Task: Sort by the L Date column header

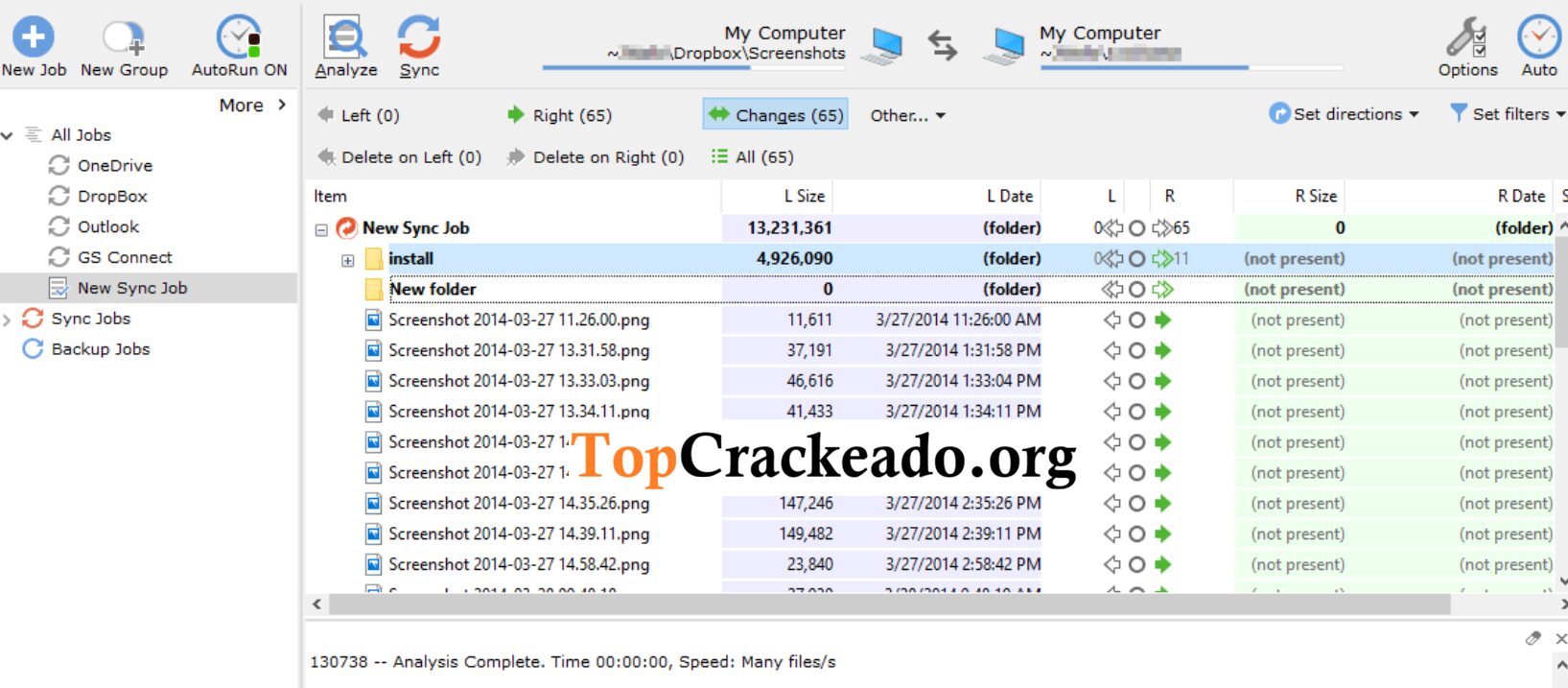Action: pyautogui.click(x=1010, y=196)
